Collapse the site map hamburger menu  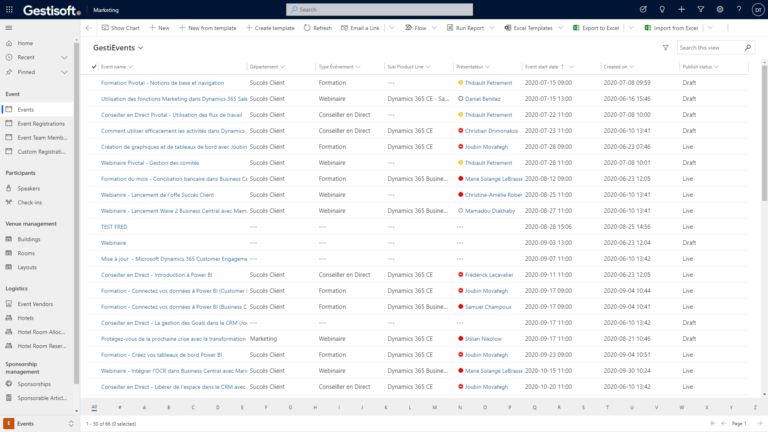(9, 28)
